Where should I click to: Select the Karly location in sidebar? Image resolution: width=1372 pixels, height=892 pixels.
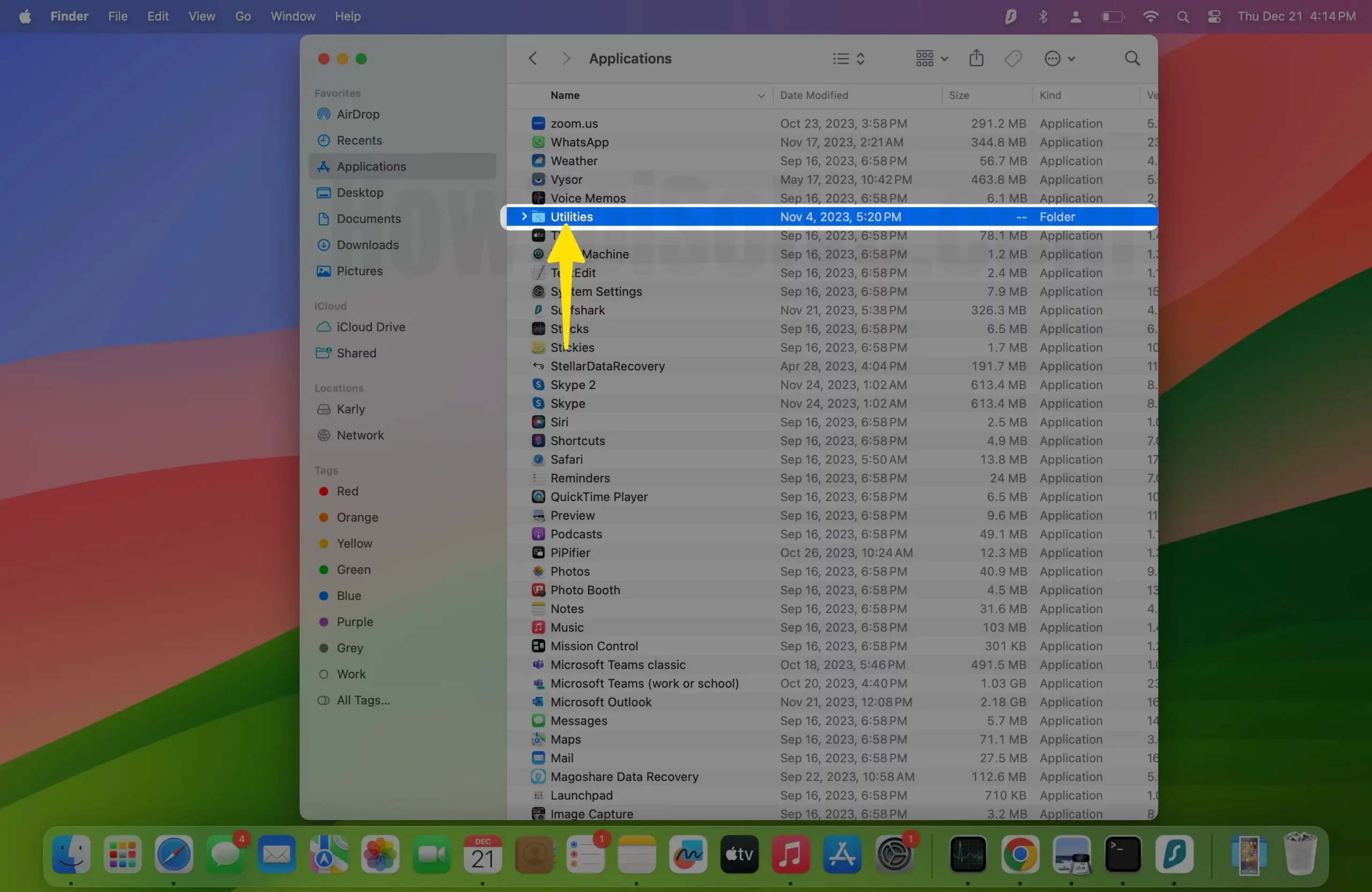[x=402, y=409]
